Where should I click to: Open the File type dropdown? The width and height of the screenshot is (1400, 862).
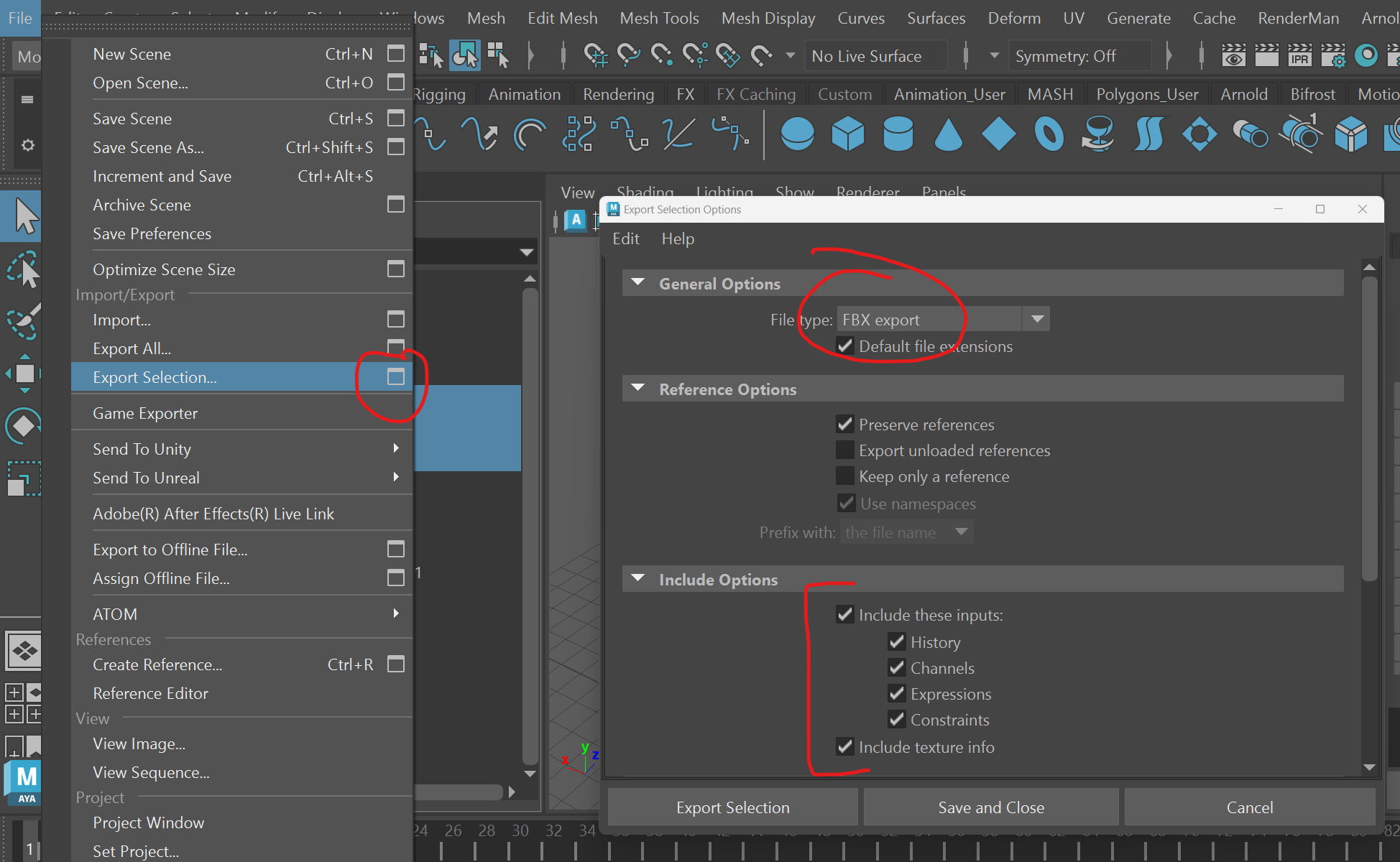pos(943,319)
